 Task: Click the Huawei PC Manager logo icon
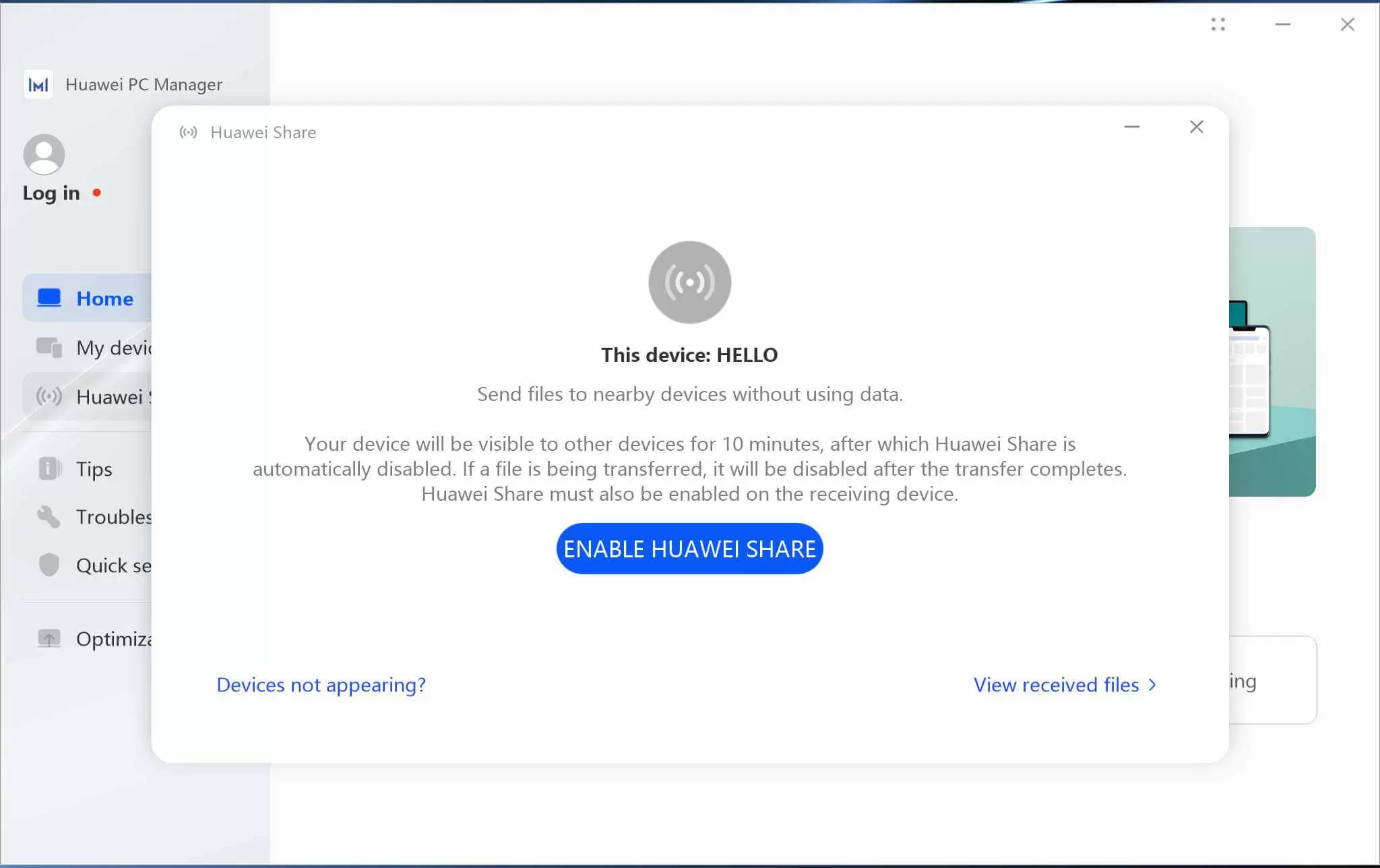coord(38,84)
